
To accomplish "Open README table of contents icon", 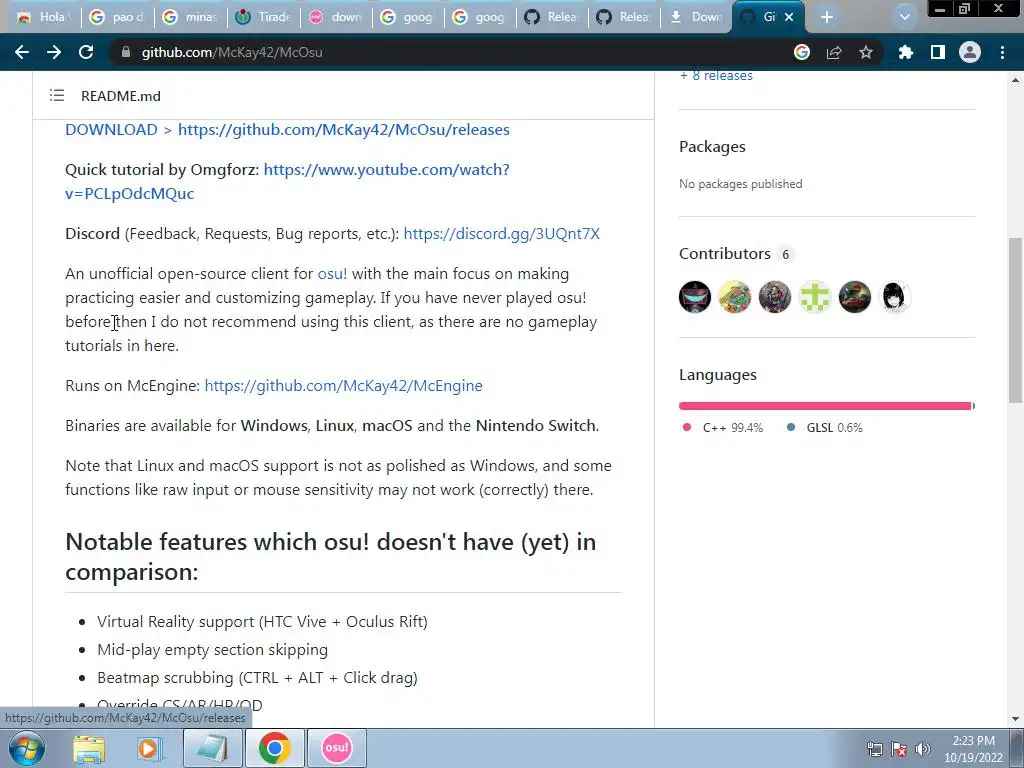I will (57, 96).
